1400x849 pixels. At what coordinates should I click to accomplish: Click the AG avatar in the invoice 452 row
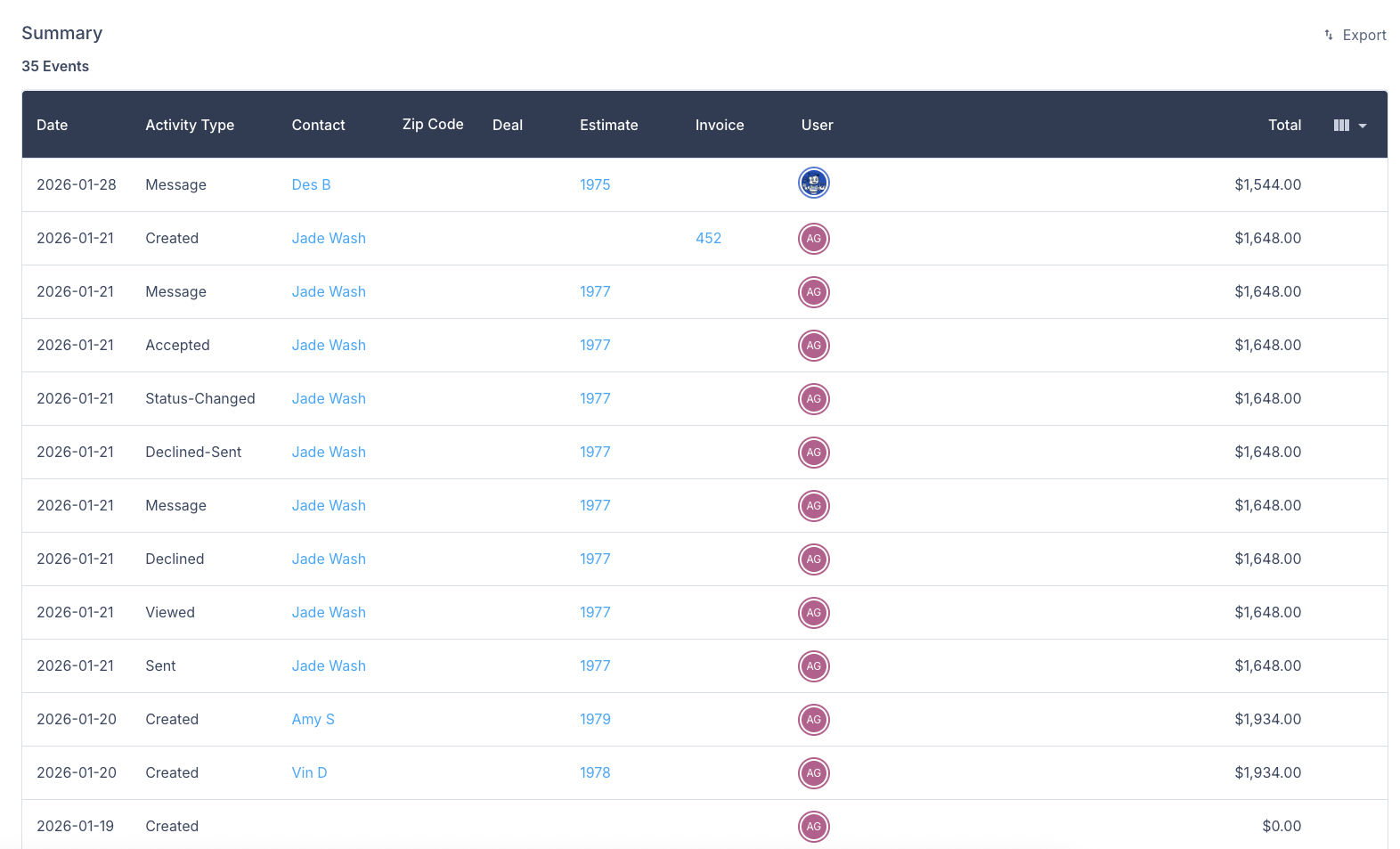[x=814, y=239]
